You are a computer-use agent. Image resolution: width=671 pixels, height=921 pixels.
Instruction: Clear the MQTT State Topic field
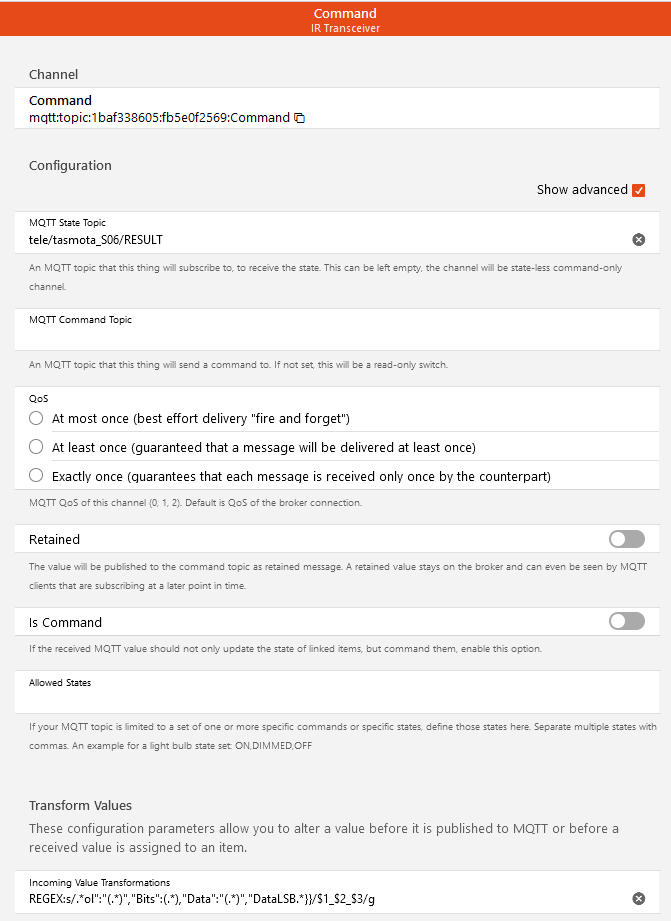coord(639,240)
